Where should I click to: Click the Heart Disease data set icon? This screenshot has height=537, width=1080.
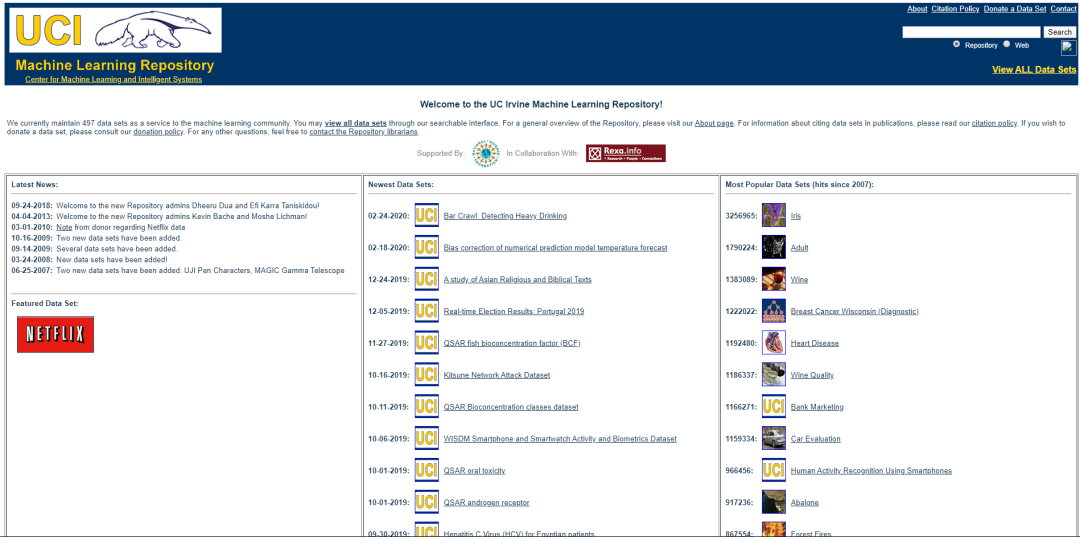[x=773, y=343]
